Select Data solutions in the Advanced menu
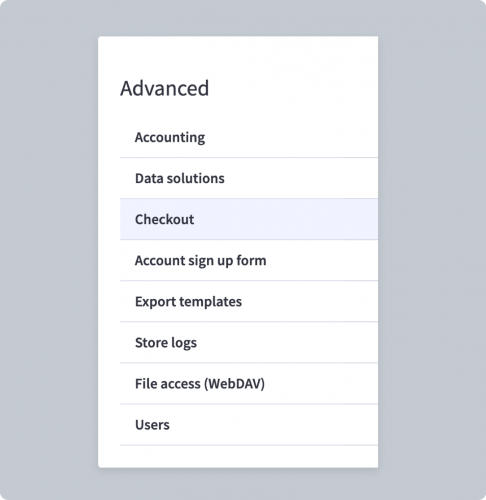Image resolution: width=486 pixels, height=500 pixels. point(249,178)
